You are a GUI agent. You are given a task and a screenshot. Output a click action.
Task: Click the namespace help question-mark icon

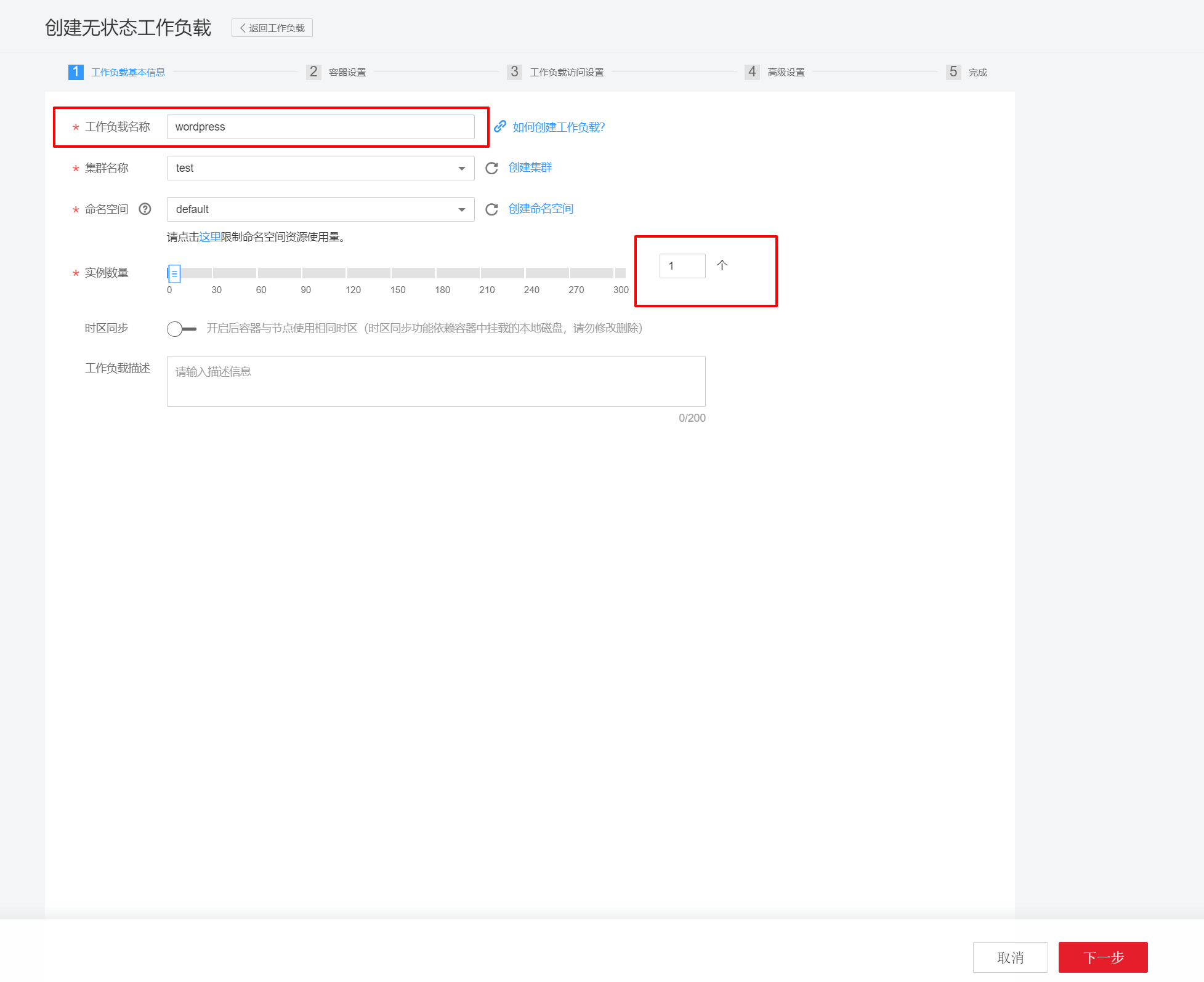tap(145, 209)
